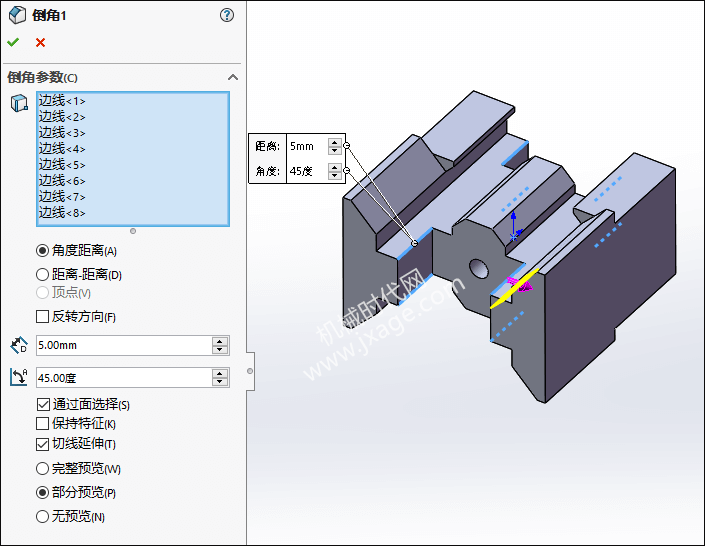The width and height of the screenshot is (705, 546).
Task: Select the 完整预览 radio option
Action: (x=42, y=469)
